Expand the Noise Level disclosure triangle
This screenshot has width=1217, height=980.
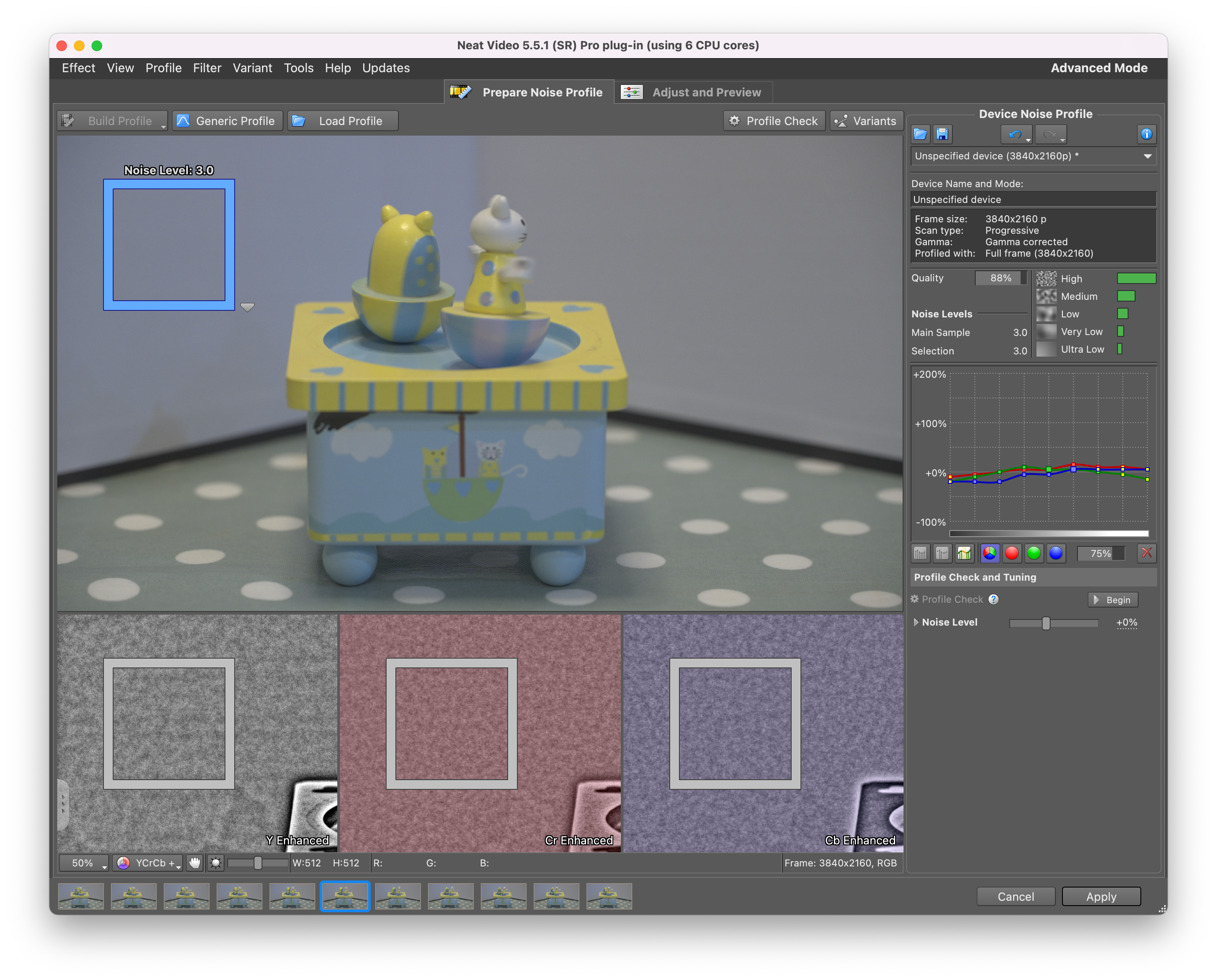pyautogui.click(x=915, y=622)
